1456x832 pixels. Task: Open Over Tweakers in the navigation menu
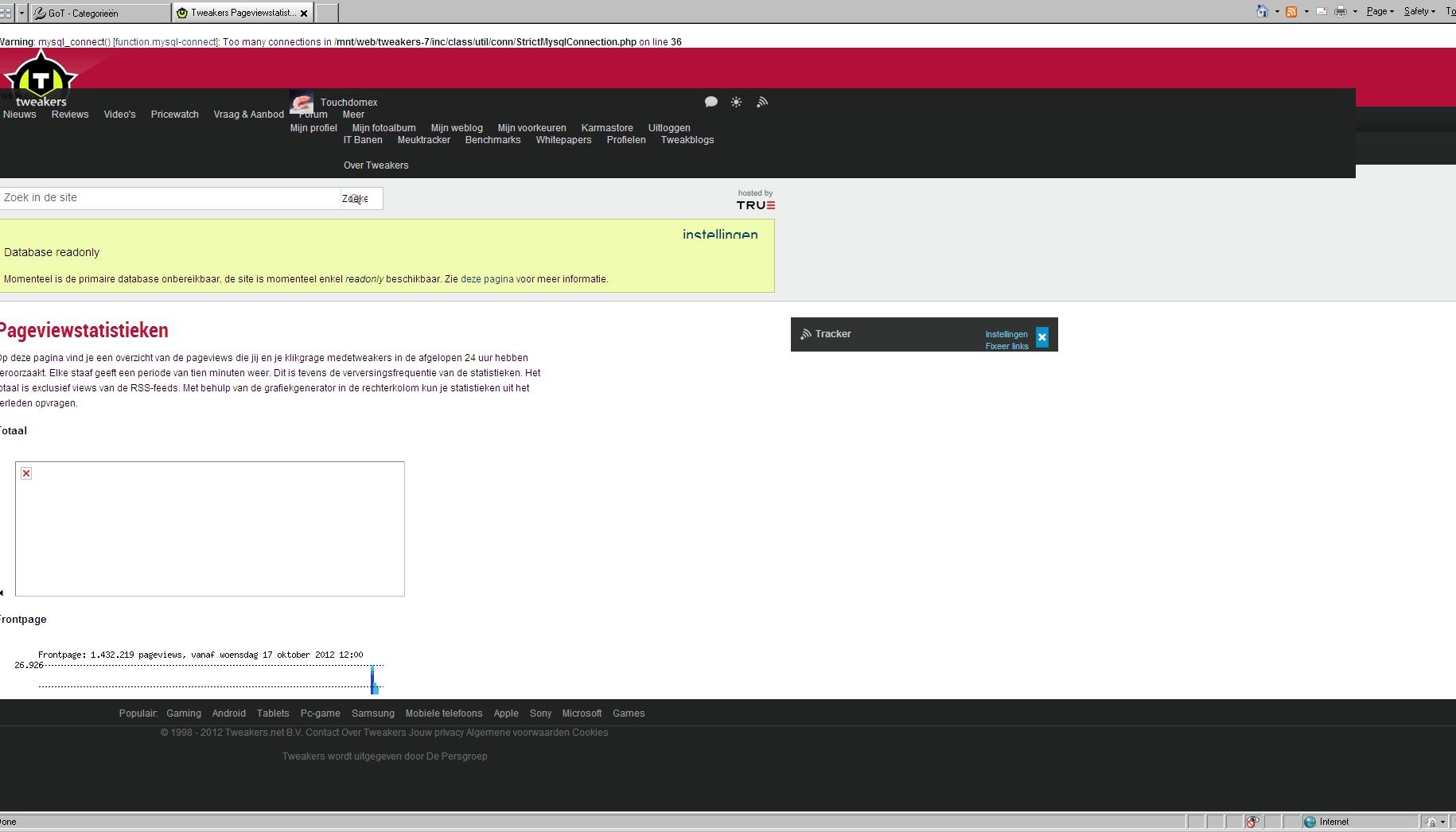376,165
